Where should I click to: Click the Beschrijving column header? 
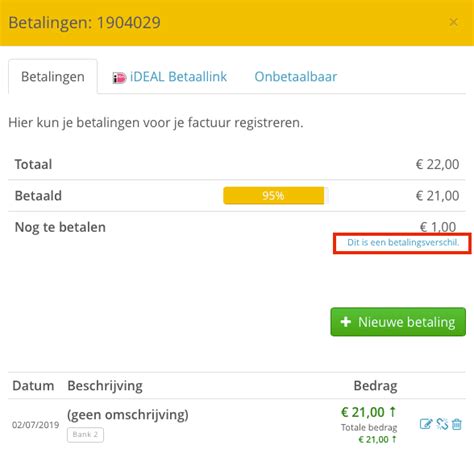tap(105, 386)
